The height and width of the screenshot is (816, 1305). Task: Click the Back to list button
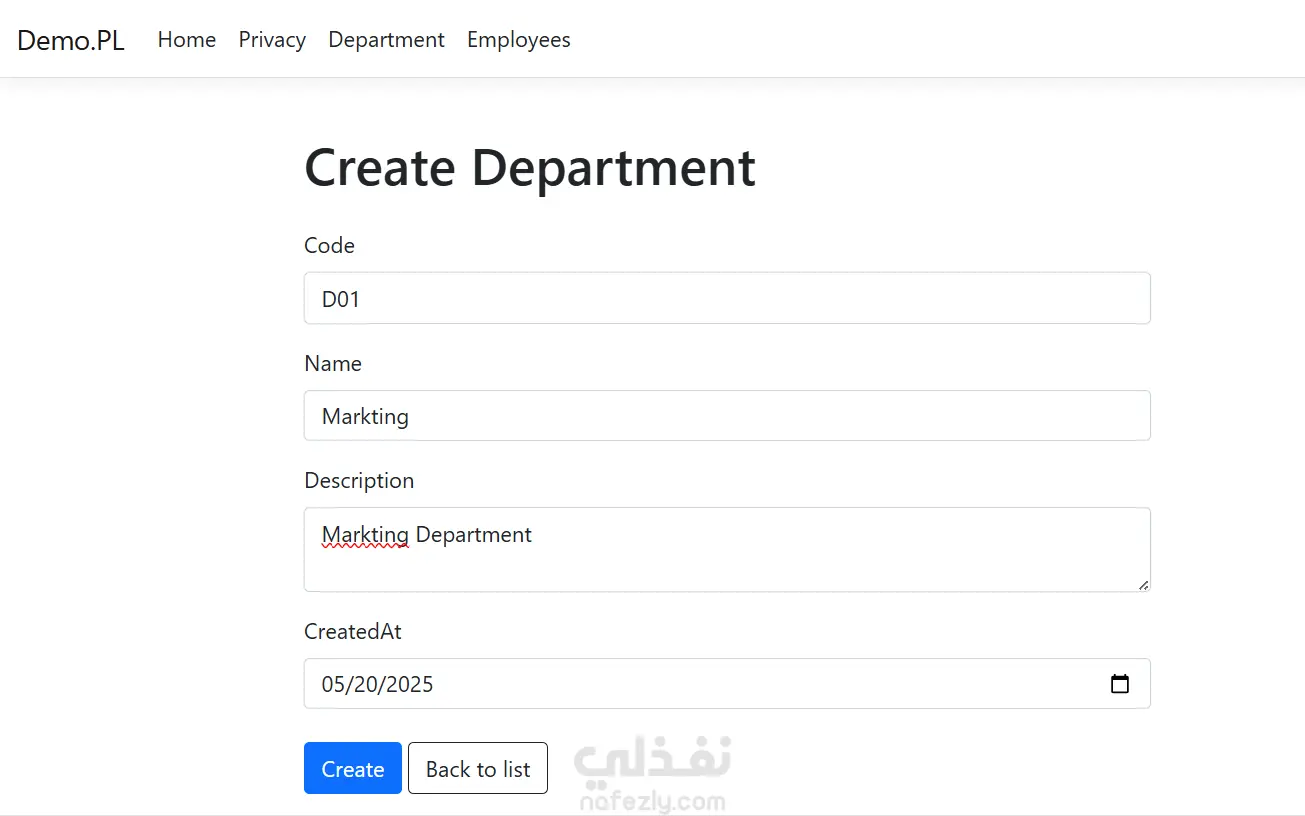pos(478,768)
